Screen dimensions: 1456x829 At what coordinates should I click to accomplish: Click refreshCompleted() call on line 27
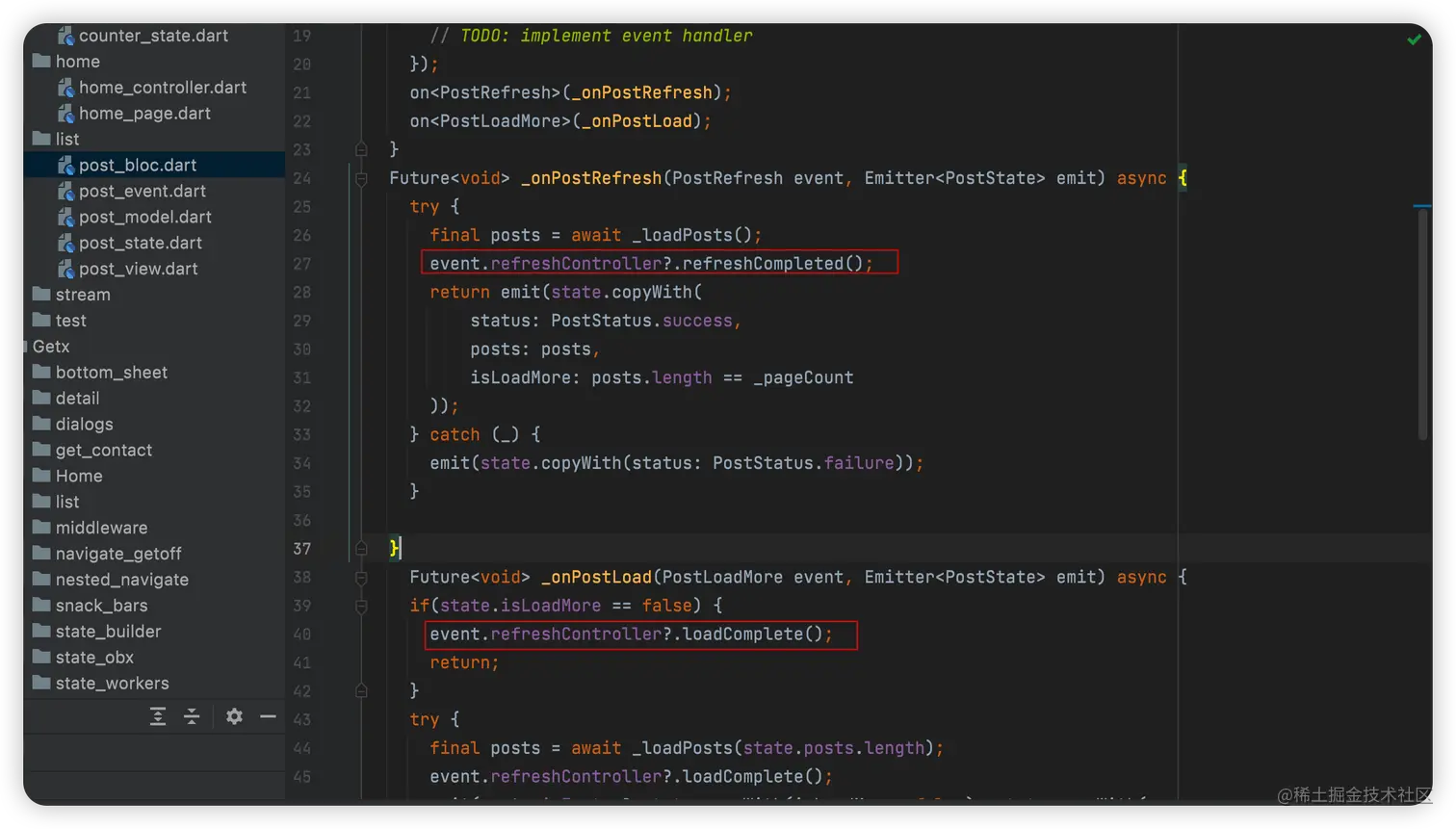point(772,264)
